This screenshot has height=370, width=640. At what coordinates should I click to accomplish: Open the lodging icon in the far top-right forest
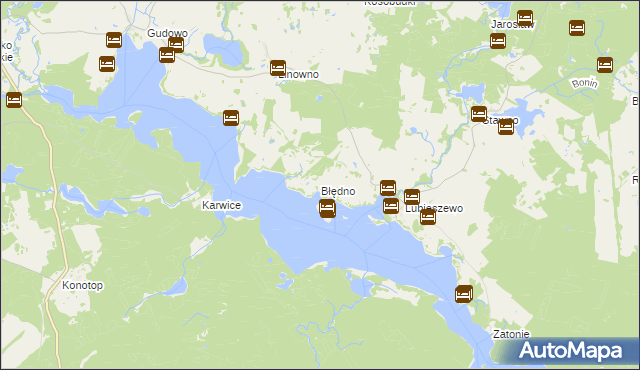577,28
